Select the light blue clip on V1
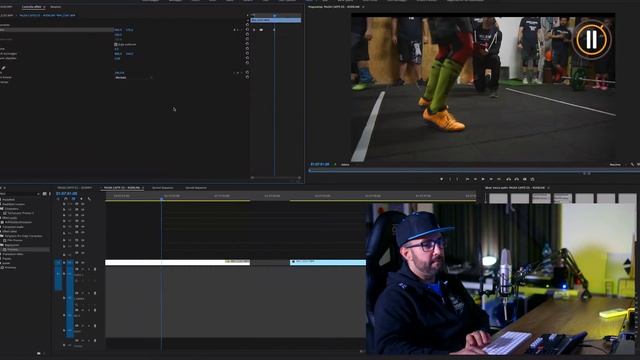This screenshot has height=360, width=640. [328, 262]
